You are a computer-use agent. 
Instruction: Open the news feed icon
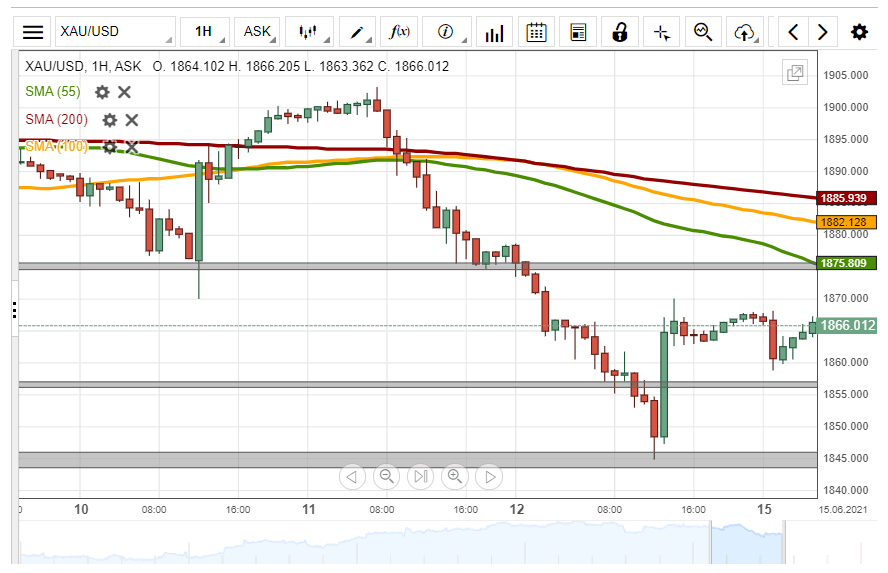(578, 32)
